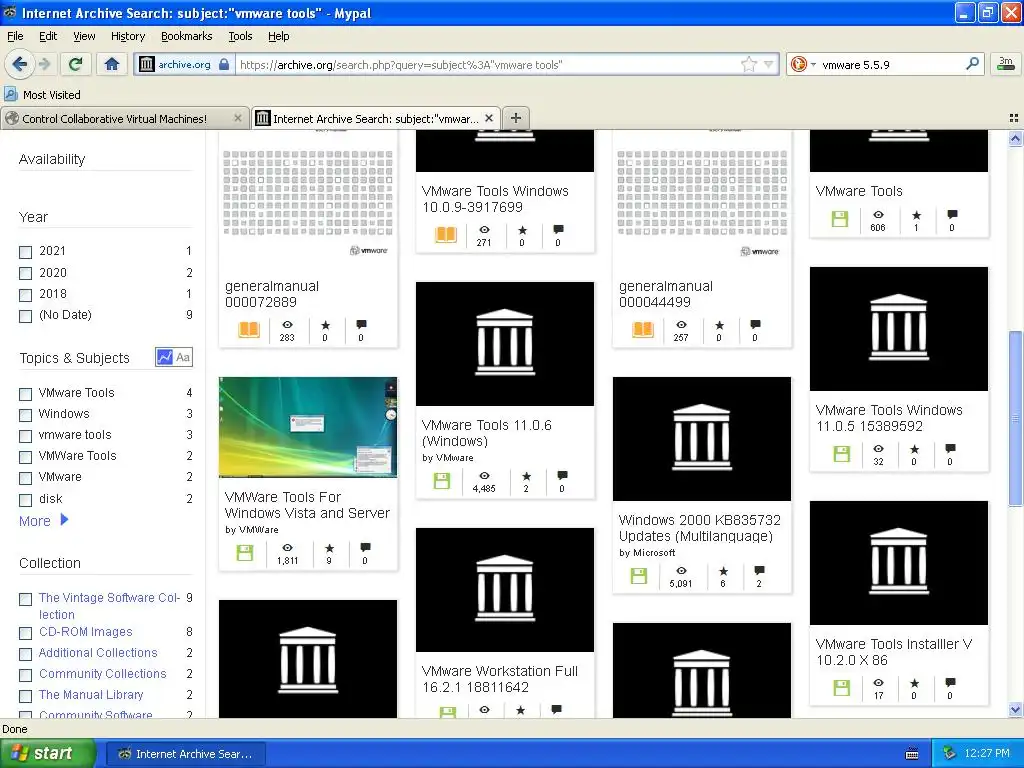
Task: Click the floppy icon under VMware Tools Windows 11.0.5
Action: 842,454
